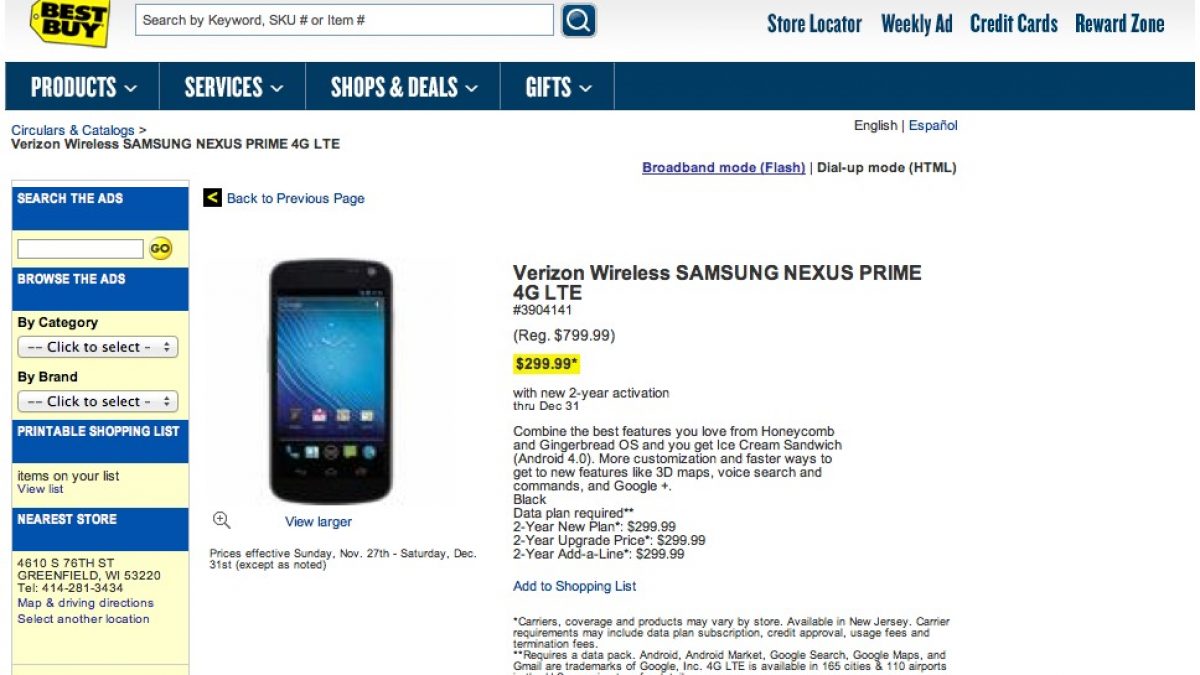Screen dimensions: 1200x675
Task: Click the yellow GO button
Action: tap(161, 249)
